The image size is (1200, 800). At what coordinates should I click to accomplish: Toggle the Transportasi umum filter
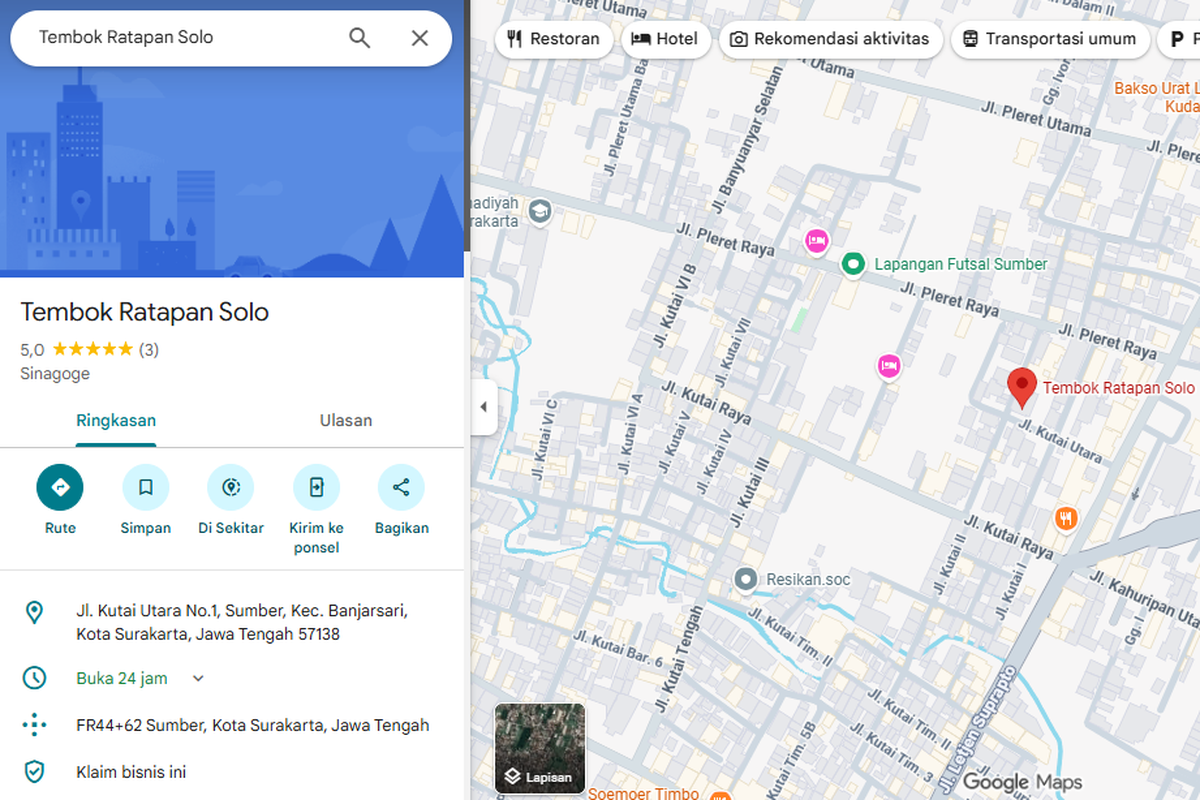pyautogui.click(x=1050, y=39)
